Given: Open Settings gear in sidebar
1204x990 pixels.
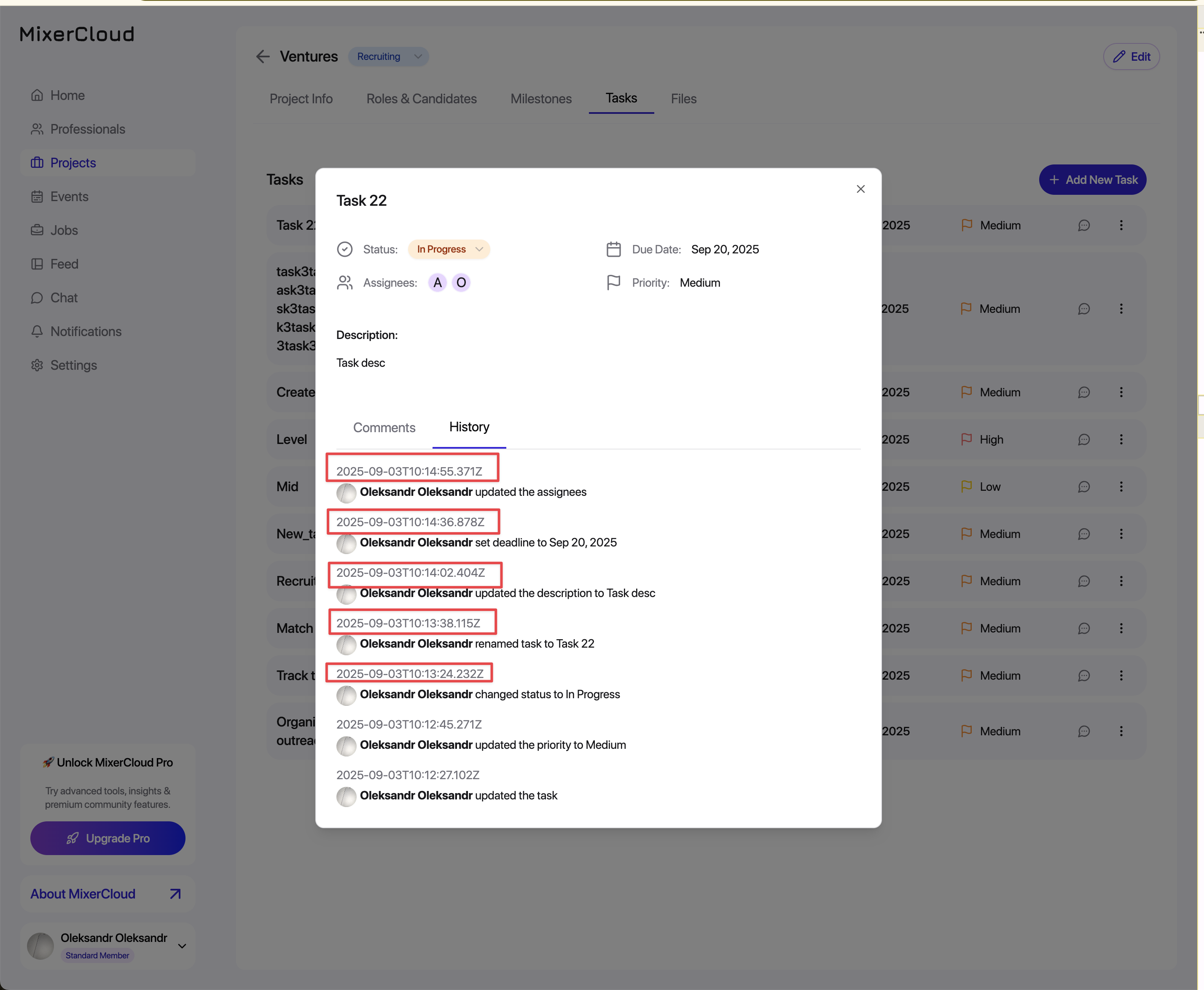Looking at the screenshot, I should [x=37, y=365].
